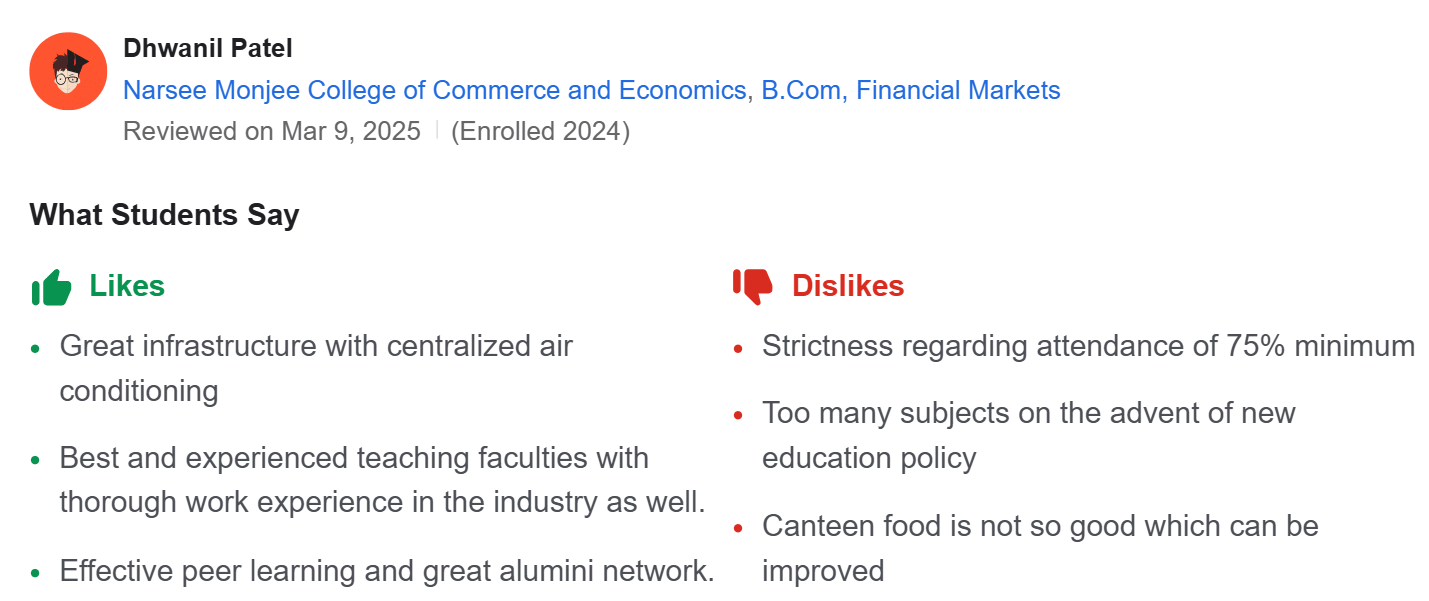Click the new education policy dislike

click(1028, 435)
